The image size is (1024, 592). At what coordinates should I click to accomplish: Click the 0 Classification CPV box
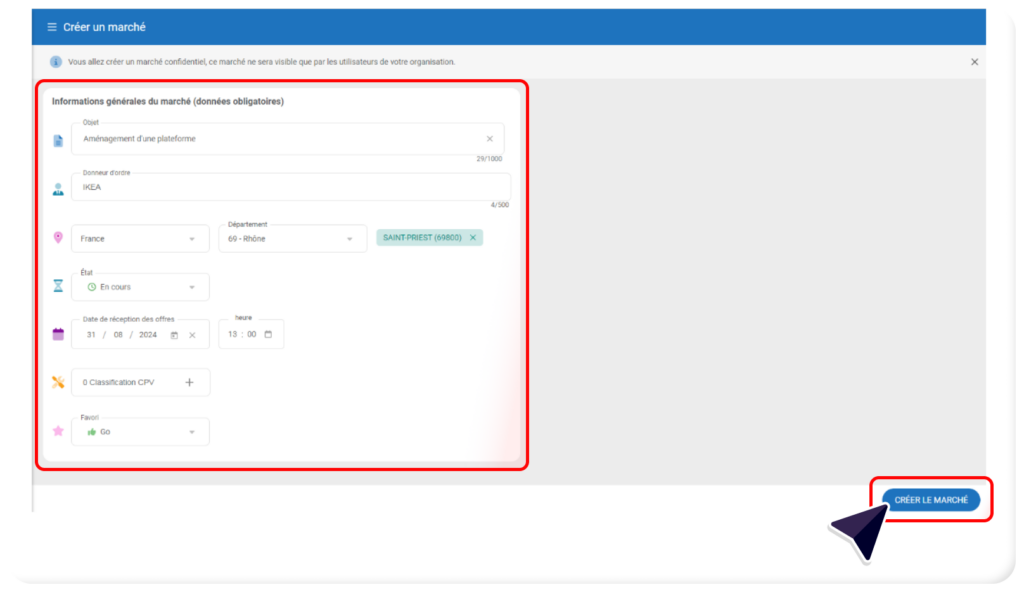pos(125,382)
